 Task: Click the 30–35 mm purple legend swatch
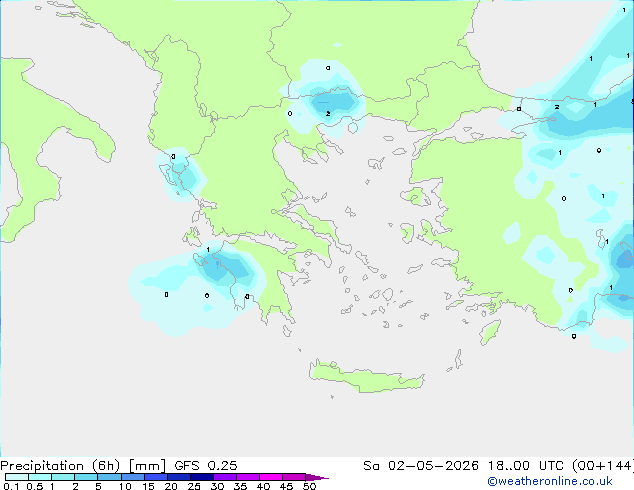[225, 477]
